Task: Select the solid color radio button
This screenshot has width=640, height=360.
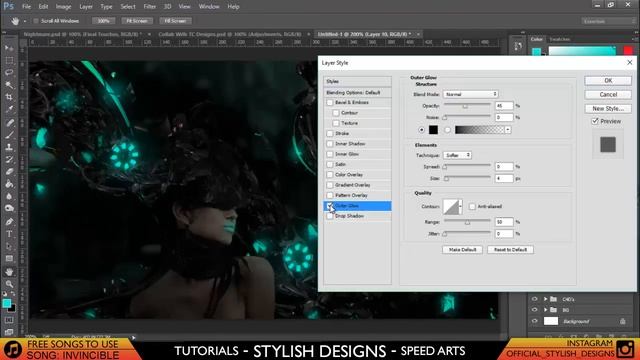Action: point(422,130)
